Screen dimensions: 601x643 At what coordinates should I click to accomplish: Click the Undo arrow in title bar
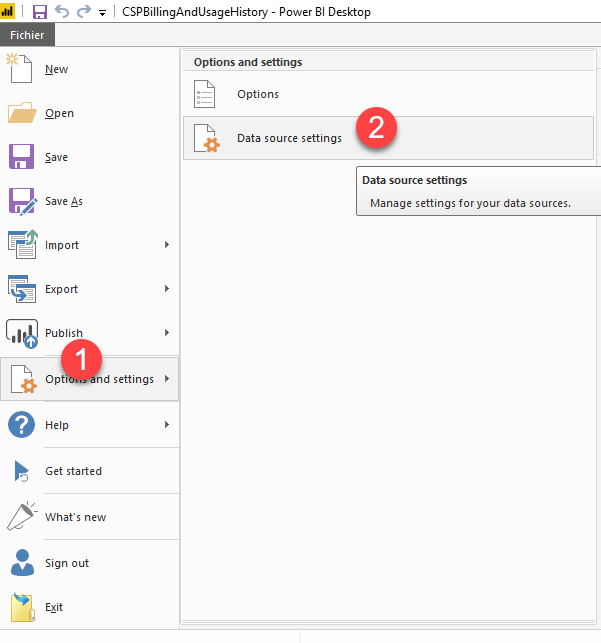click(62, 11)
